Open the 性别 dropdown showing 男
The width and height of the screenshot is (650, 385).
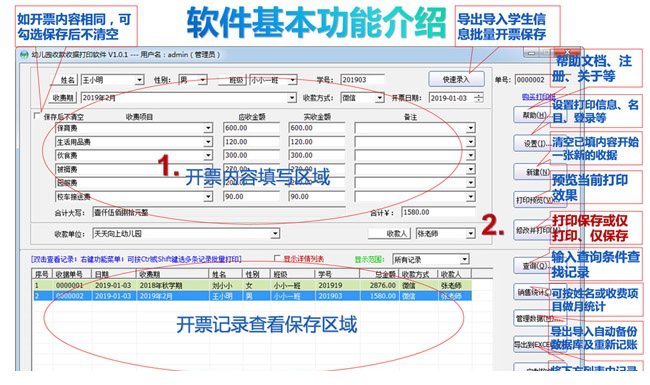pyautogui.click(x=203, y=80)
